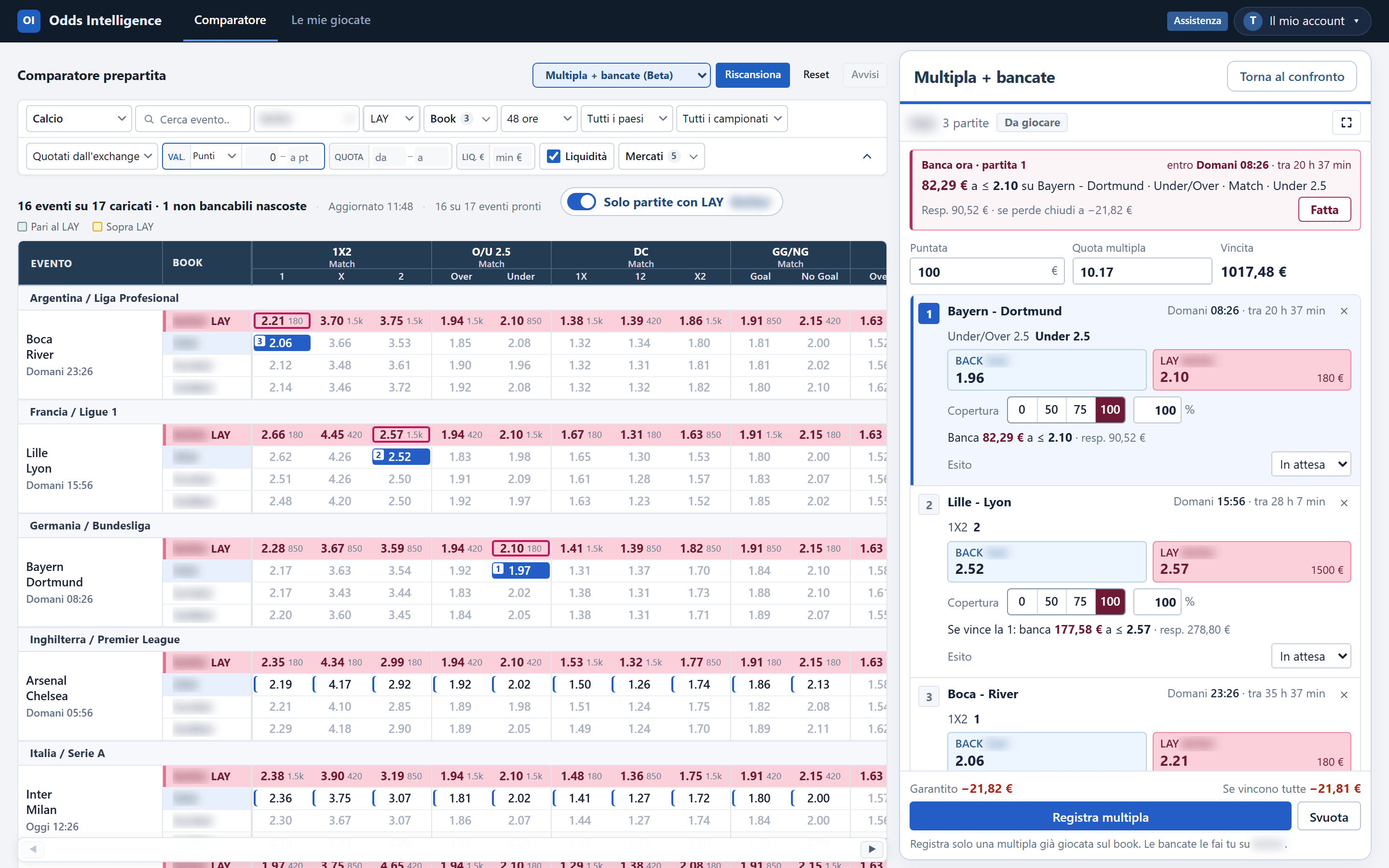This screenshot has width=1389, height=868.
Task: Open Il mio account menu
Action: (1302, 21)
